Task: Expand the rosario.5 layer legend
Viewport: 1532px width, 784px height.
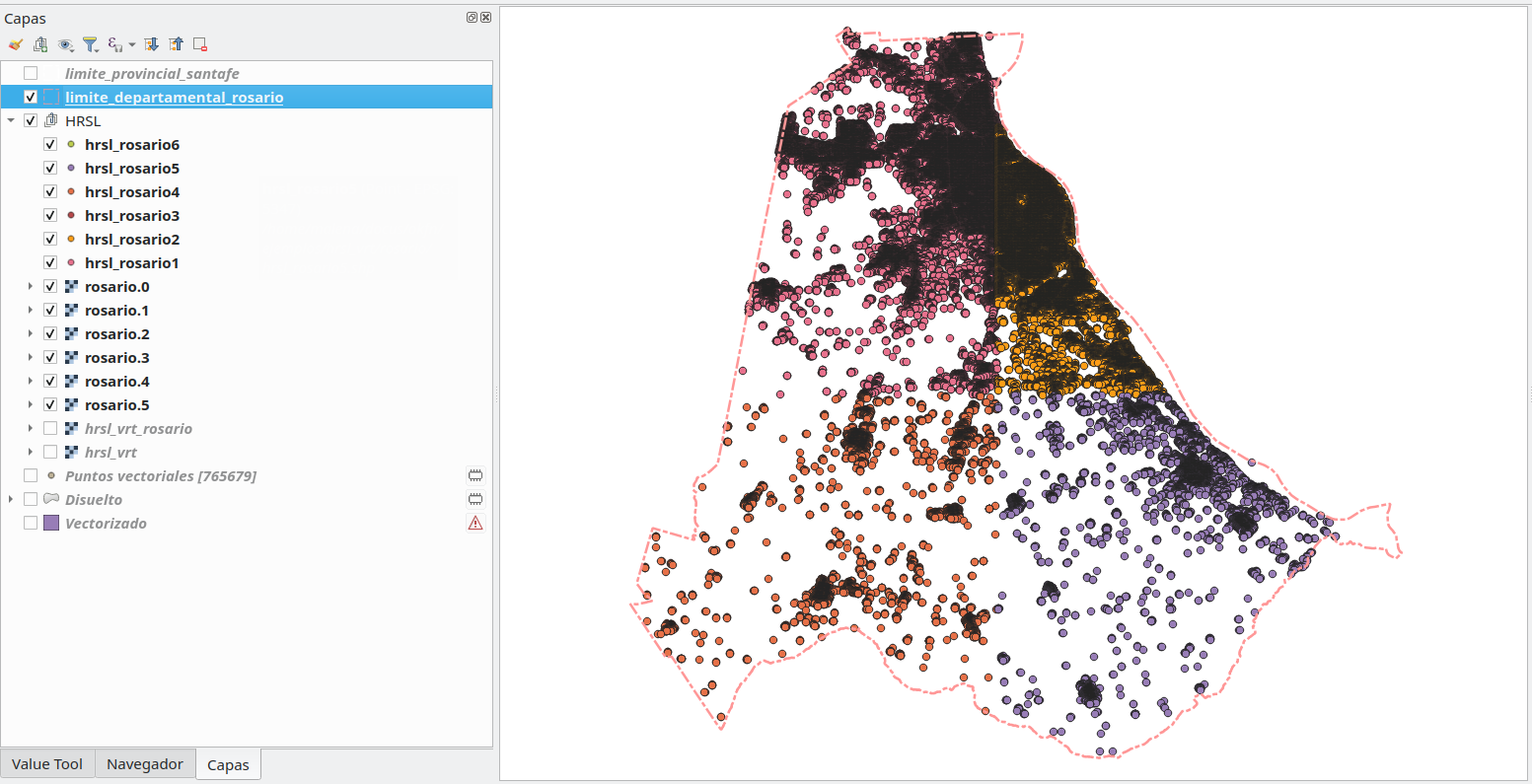Action: (31, 405)
